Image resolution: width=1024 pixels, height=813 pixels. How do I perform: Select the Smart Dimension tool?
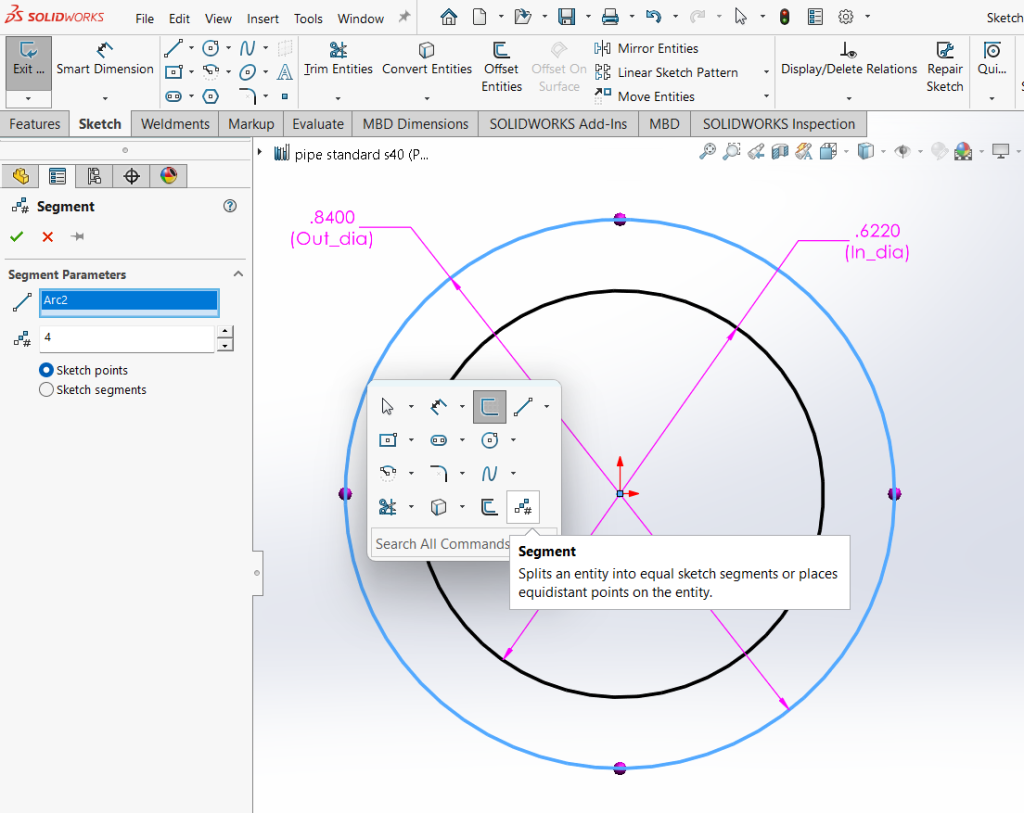point(104,60)
